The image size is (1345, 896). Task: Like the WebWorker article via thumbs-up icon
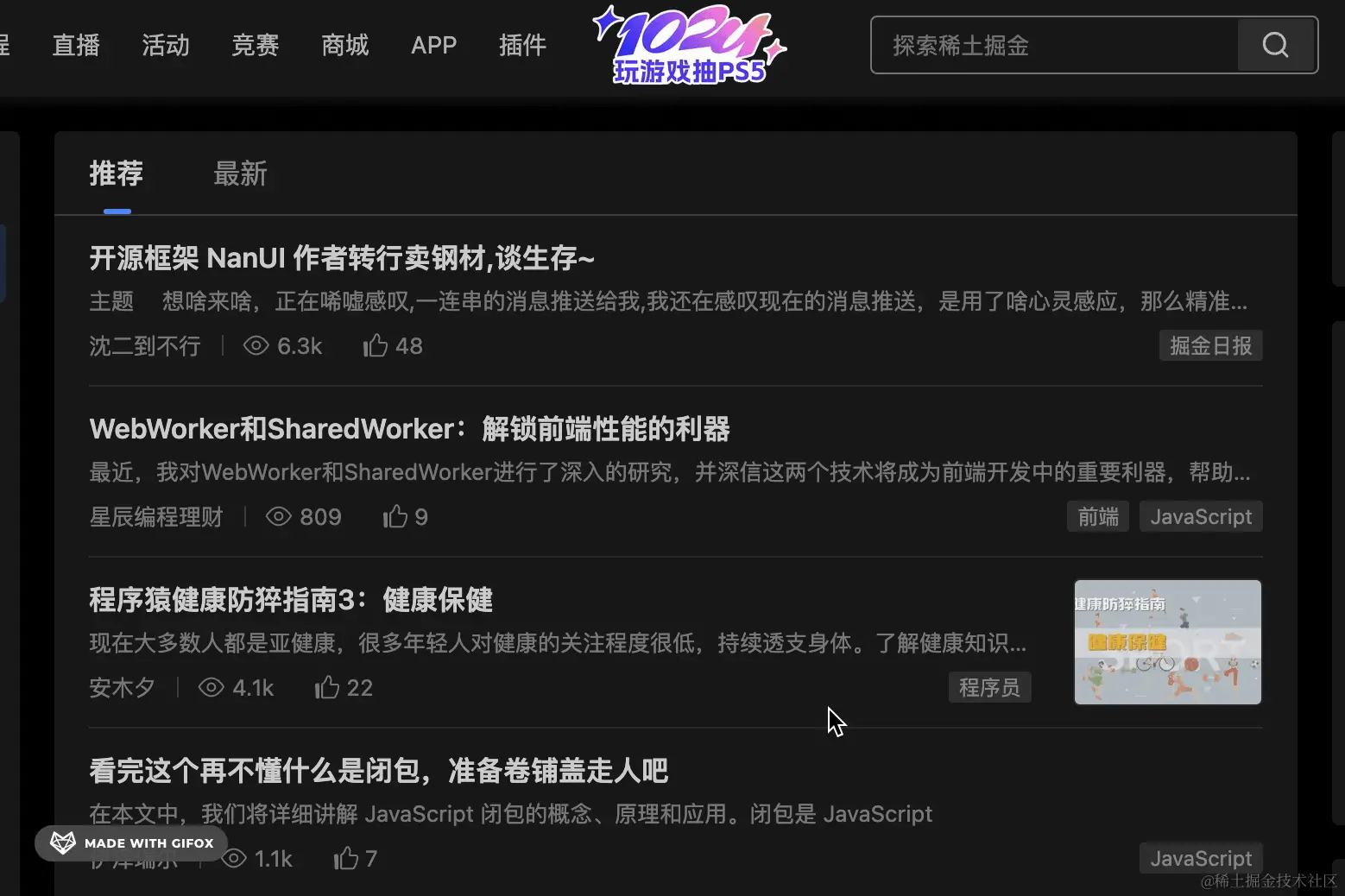(395, 516)
